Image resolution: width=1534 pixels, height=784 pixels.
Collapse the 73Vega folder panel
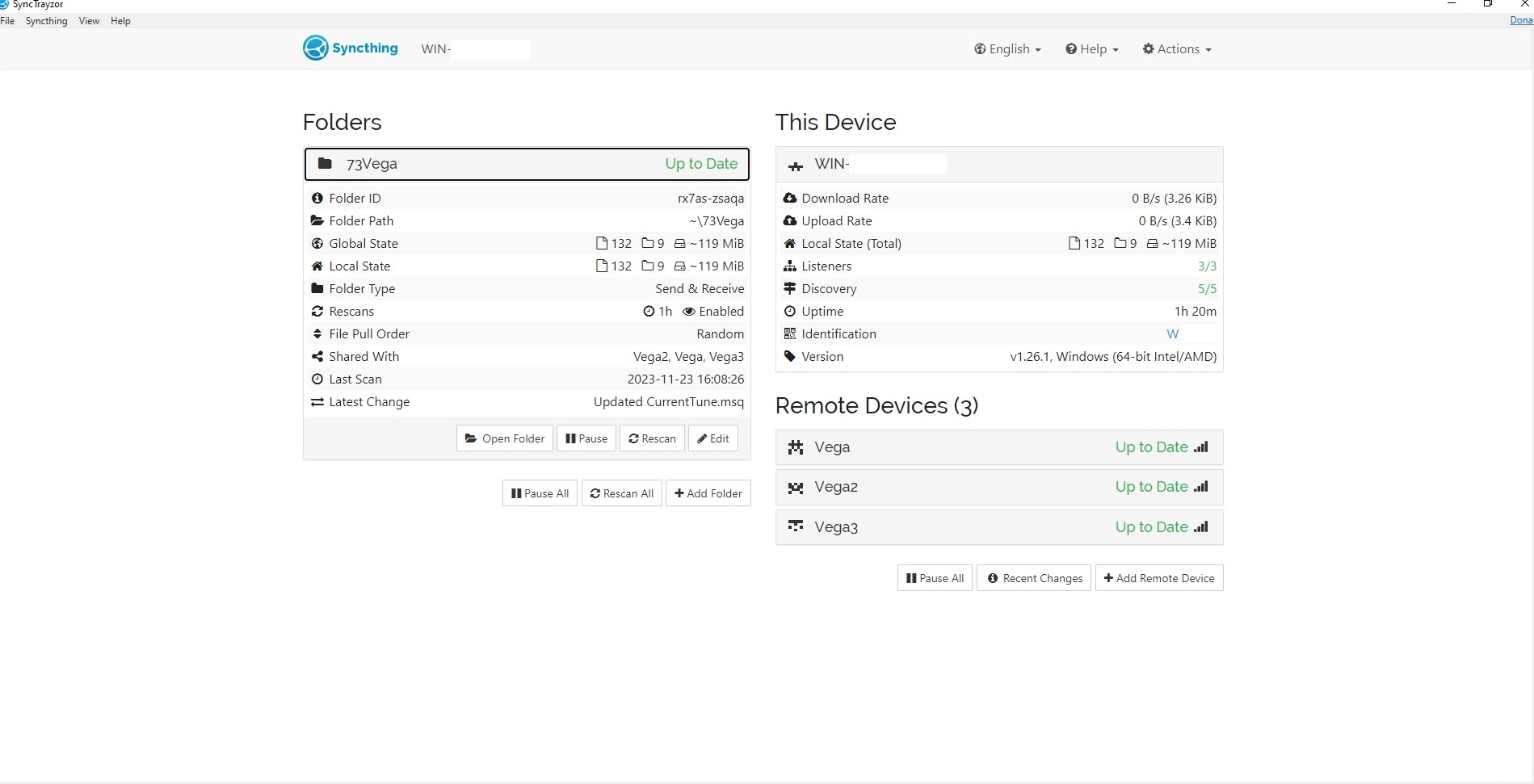click(x=527, y=164)
